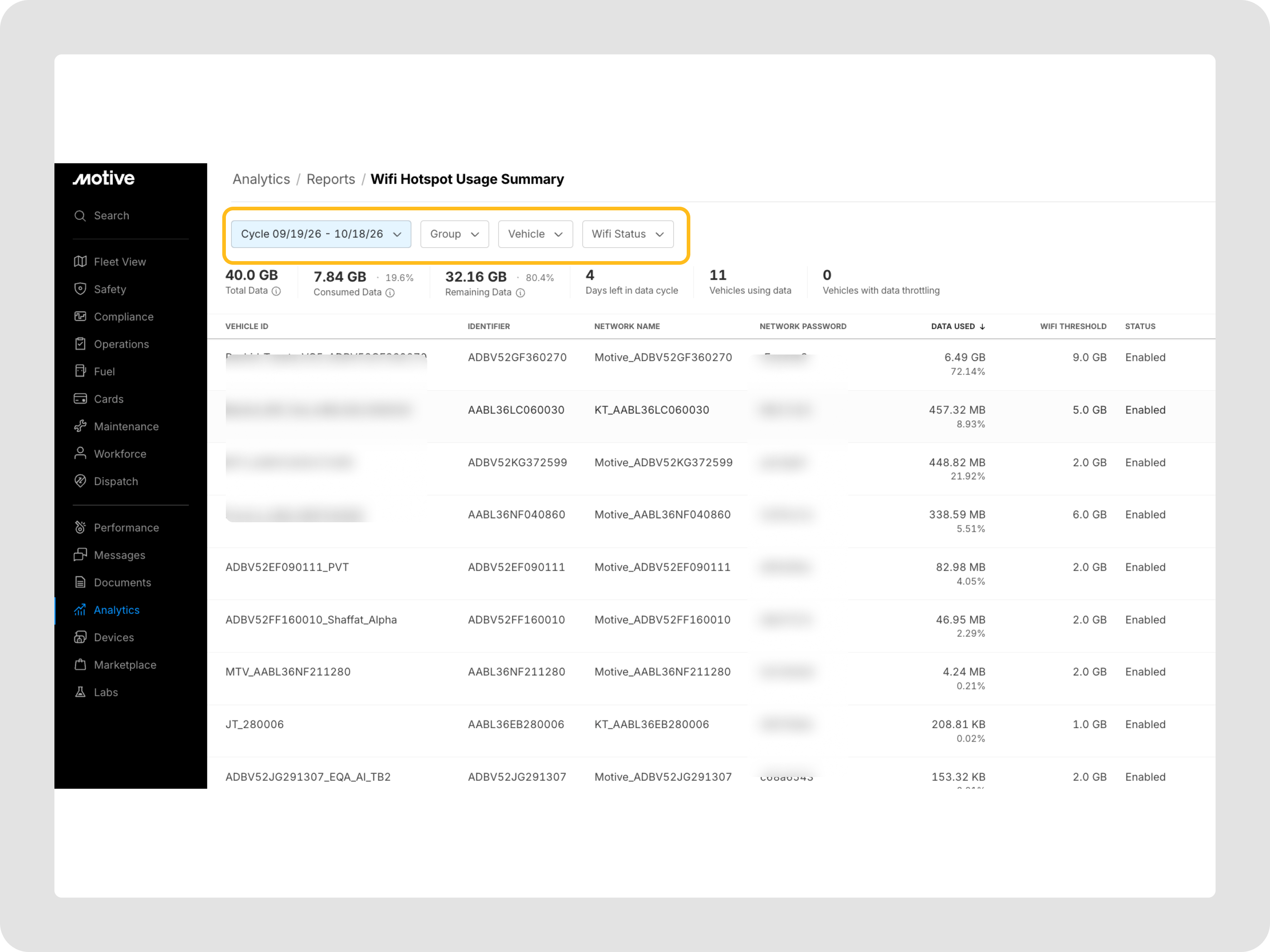Click network name KT_AABL36LC060030
Viewport: 1270px width, 952px height.
[652, 410]
